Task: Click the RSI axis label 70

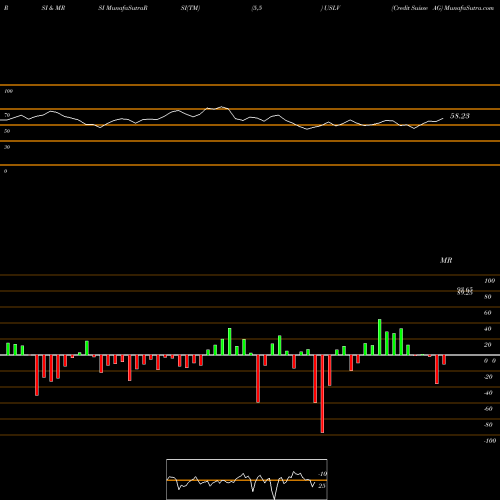Action: tap(7, 115)
